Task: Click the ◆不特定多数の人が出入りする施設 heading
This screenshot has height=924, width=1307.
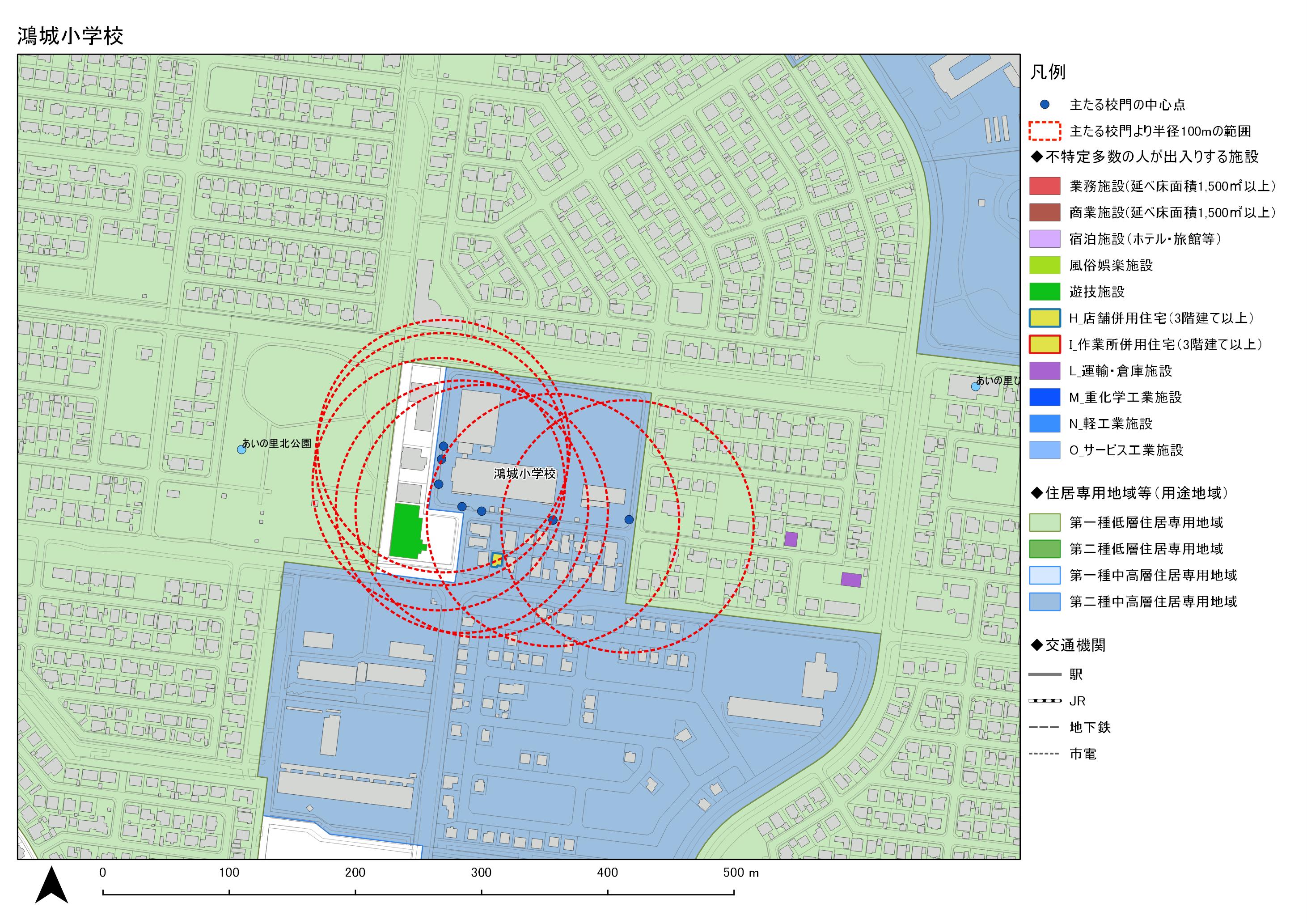Action: (1144, 157)
